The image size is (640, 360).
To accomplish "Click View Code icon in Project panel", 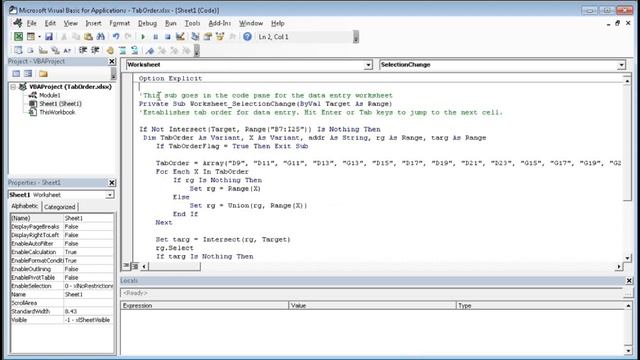I will point(16,74).
